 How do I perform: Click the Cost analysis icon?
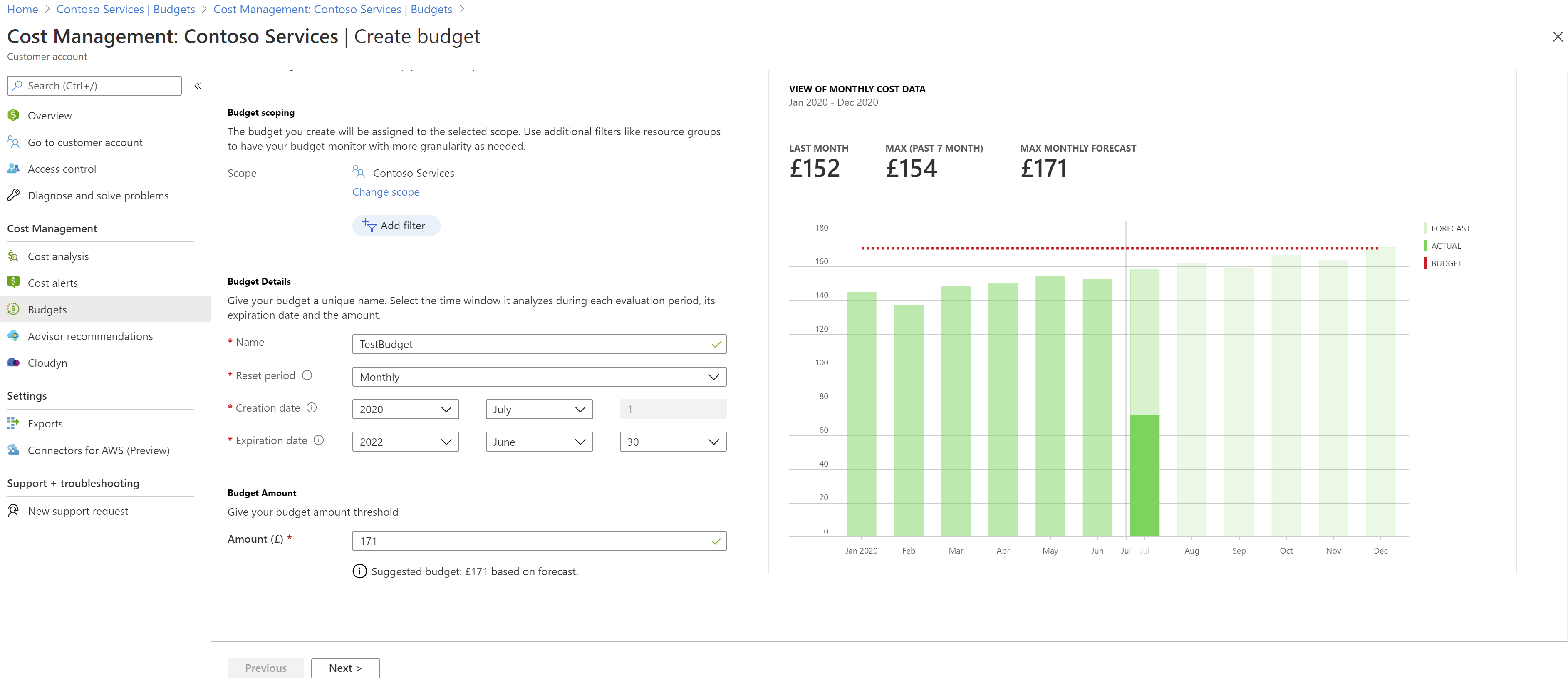tap(13, 256)
